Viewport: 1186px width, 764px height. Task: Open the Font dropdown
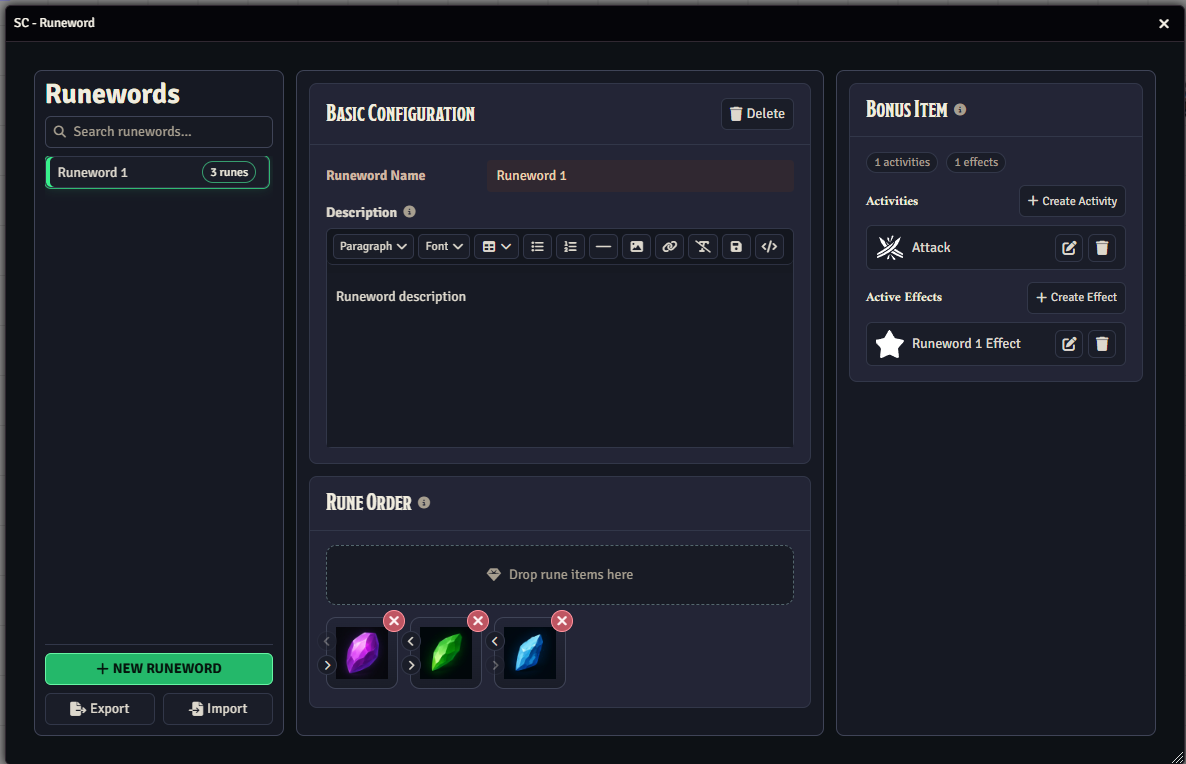click(x=444, y=247)
